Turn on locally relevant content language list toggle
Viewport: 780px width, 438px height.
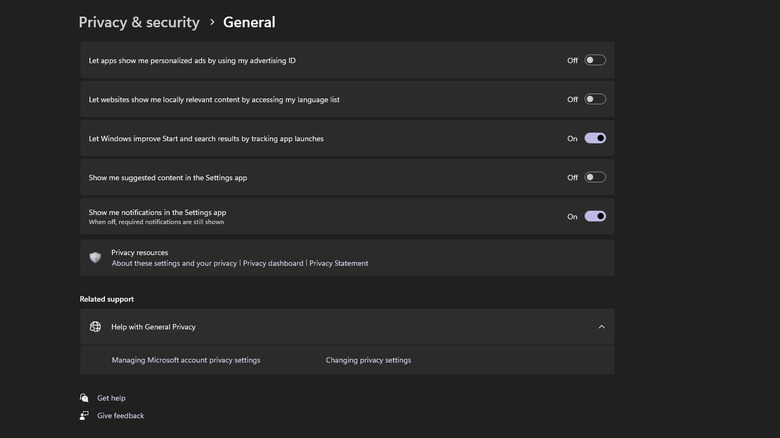coord(595,99)
